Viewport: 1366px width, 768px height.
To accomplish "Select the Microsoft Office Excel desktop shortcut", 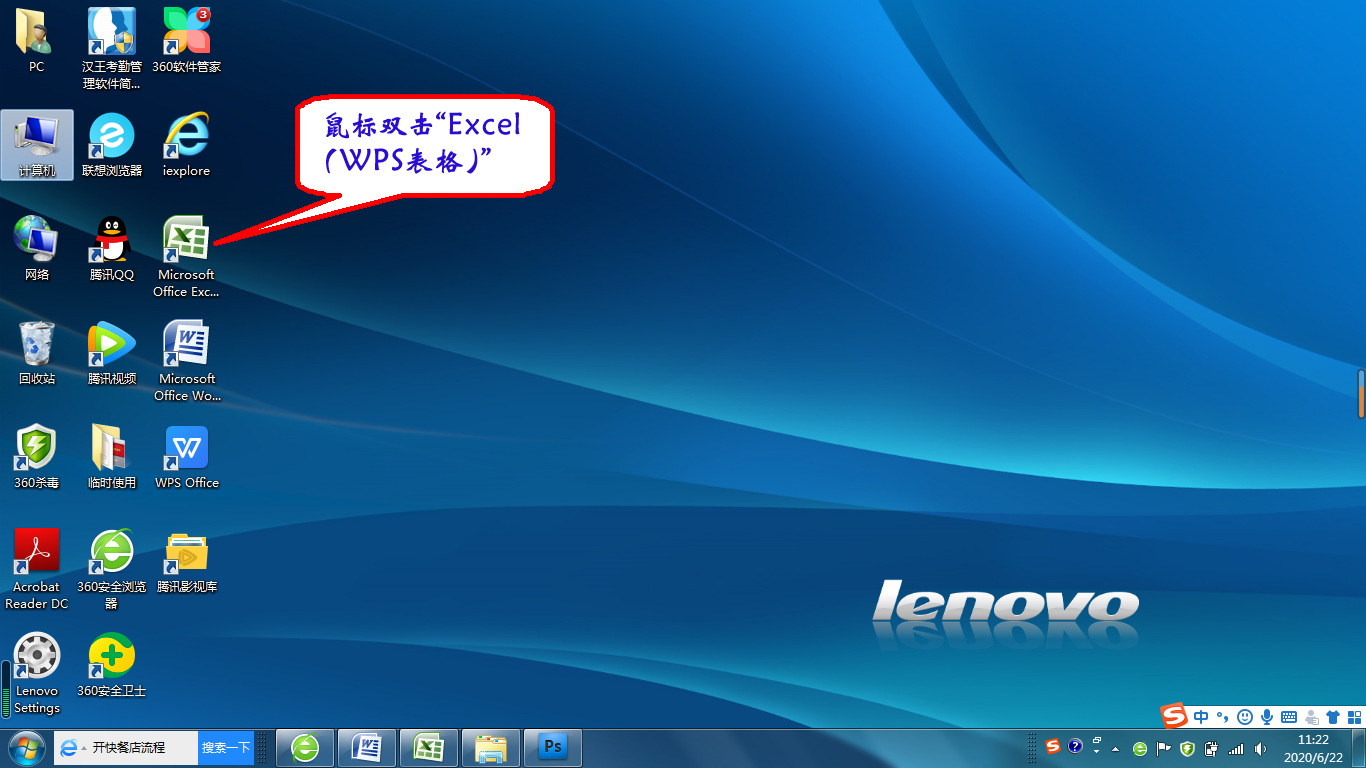I will (x=186, y=240).
